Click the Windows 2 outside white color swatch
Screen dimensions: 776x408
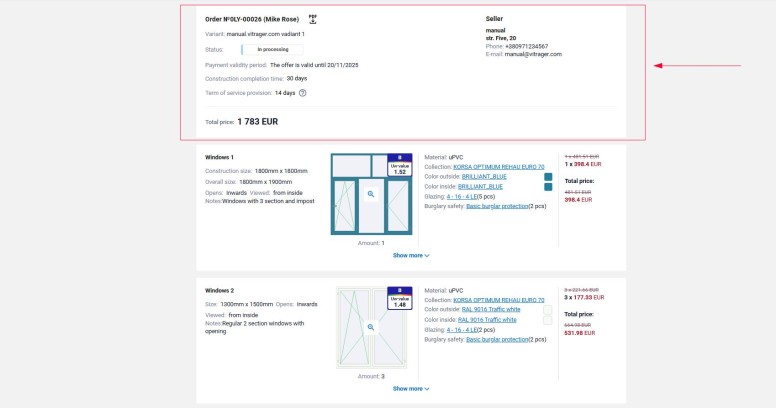tap(548, 309)
